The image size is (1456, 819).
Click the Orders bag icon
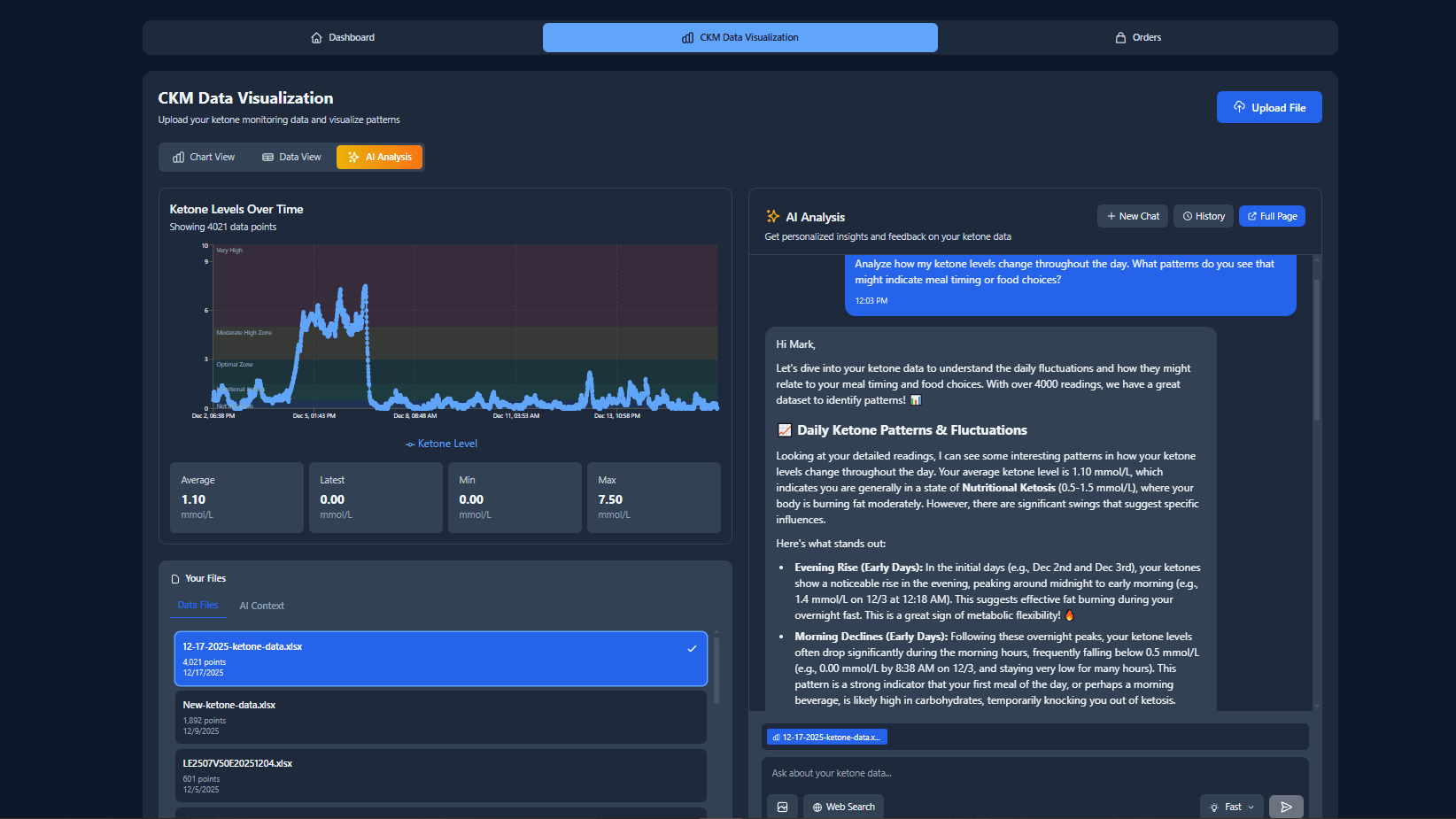(x=1120, y=37)
